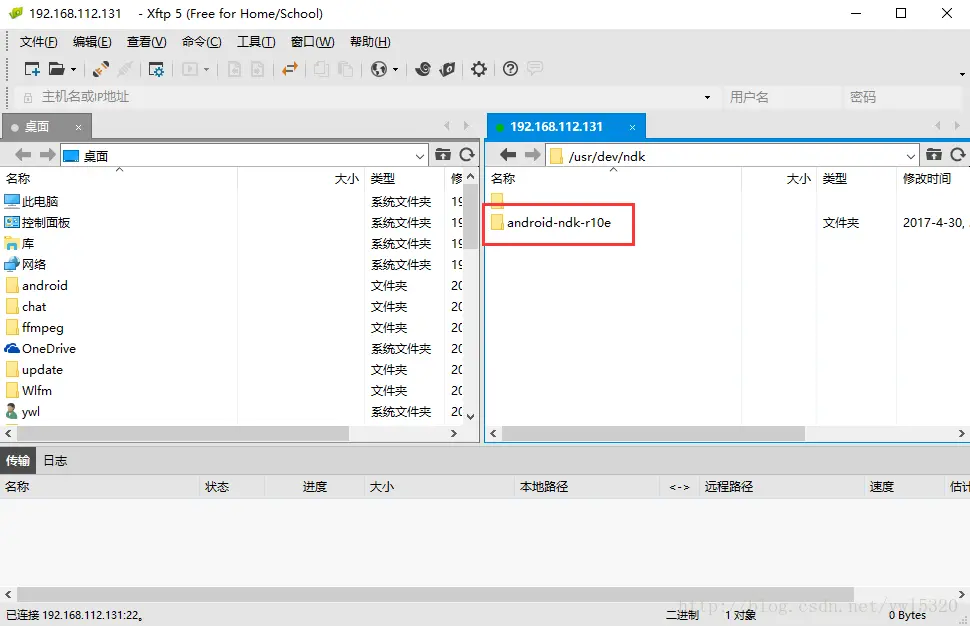Switch to the 日志 tab

point(55,460)
